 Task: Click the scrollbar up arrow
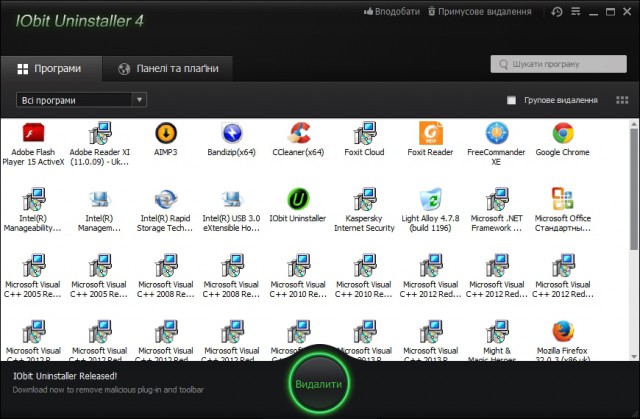click(634, 124)
